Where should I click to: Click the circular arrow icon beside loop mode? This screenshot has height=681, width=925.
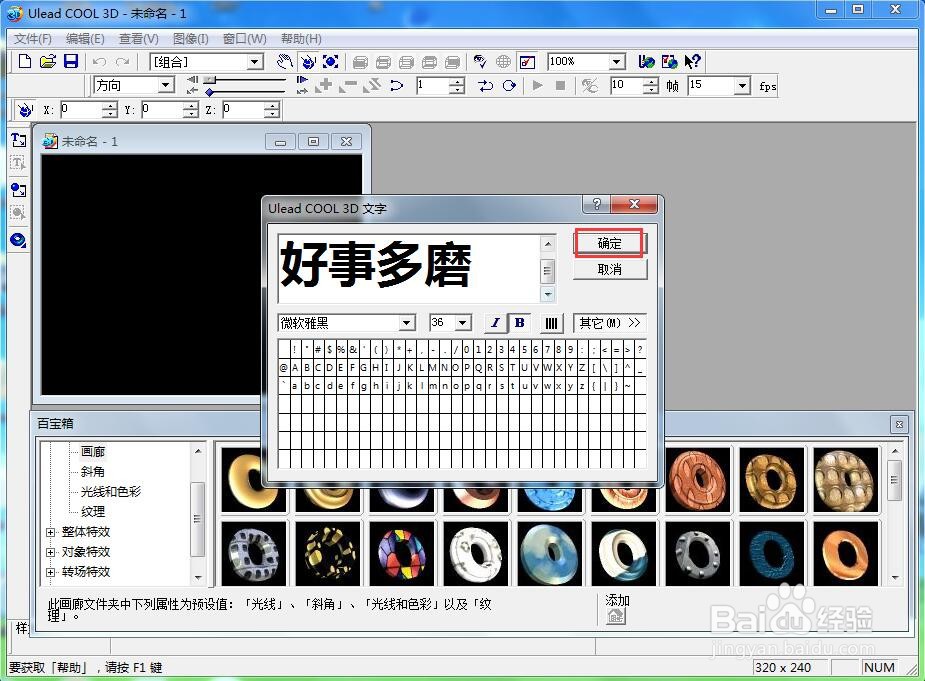tap(509, 86)
